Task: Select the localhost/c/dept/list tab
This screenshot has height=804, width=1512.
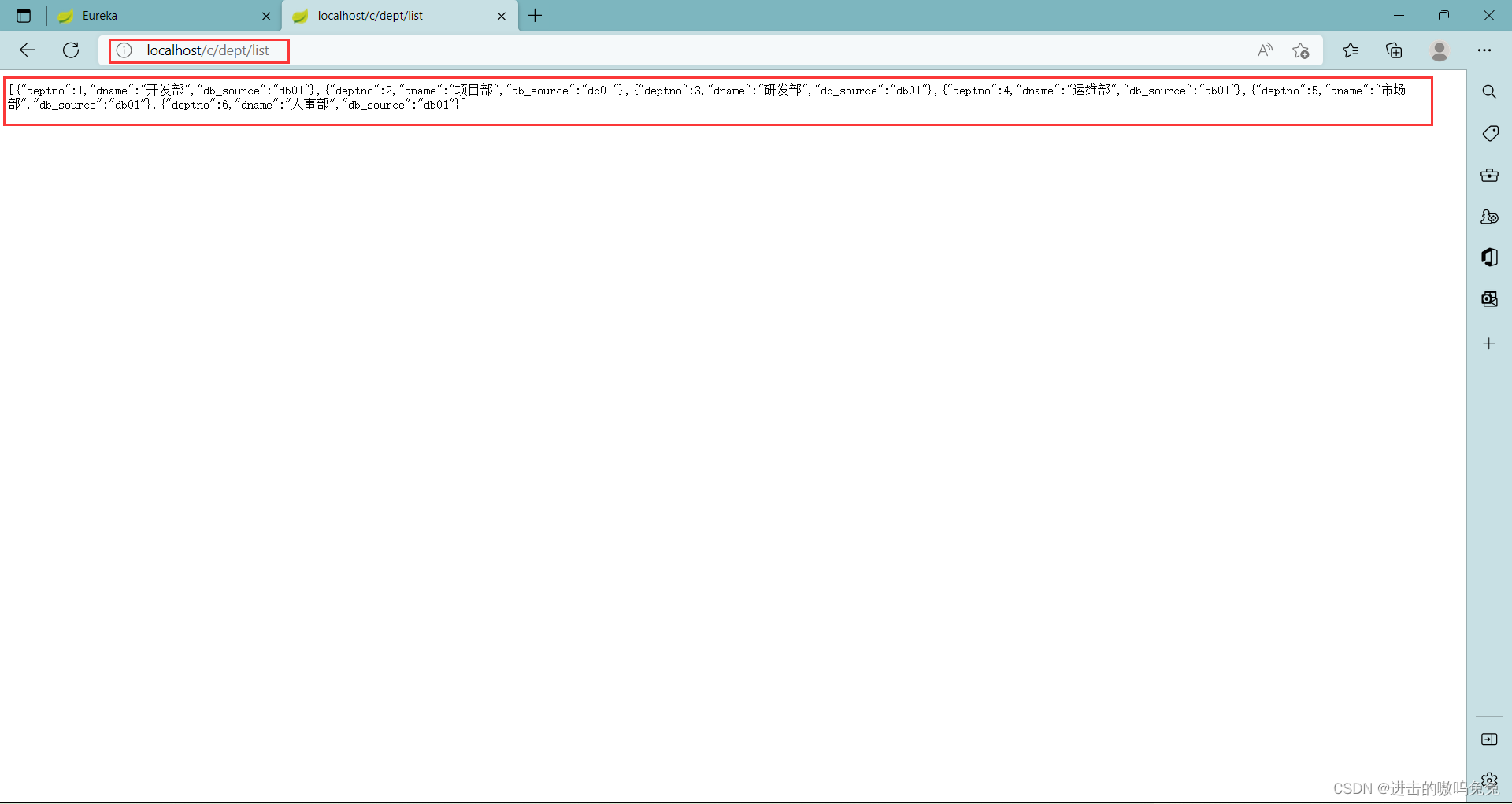Action: [400, 16]
